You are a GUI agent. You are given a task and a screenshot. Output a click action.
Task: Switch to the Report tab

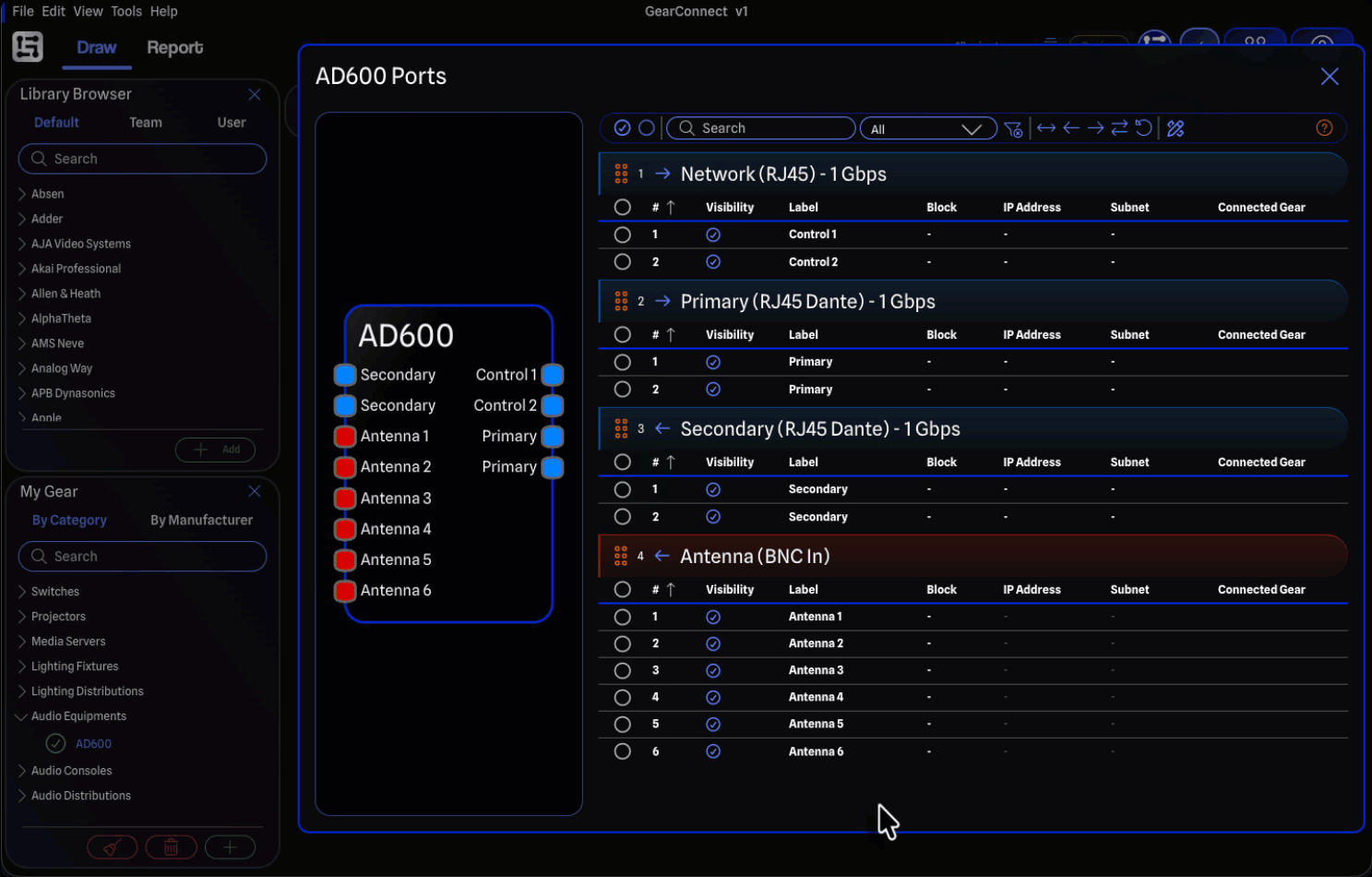[174, 48]
